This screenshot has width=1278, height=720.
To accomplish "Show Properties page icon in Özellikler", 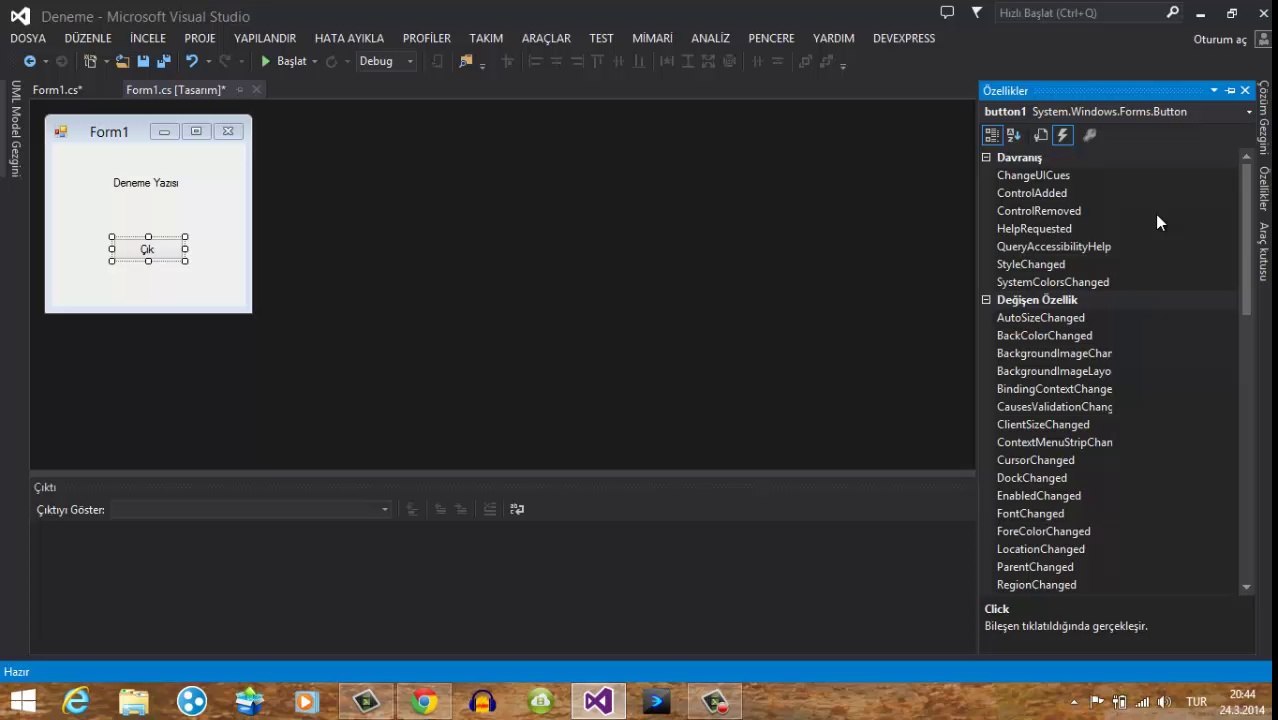I will (1041, 135).
